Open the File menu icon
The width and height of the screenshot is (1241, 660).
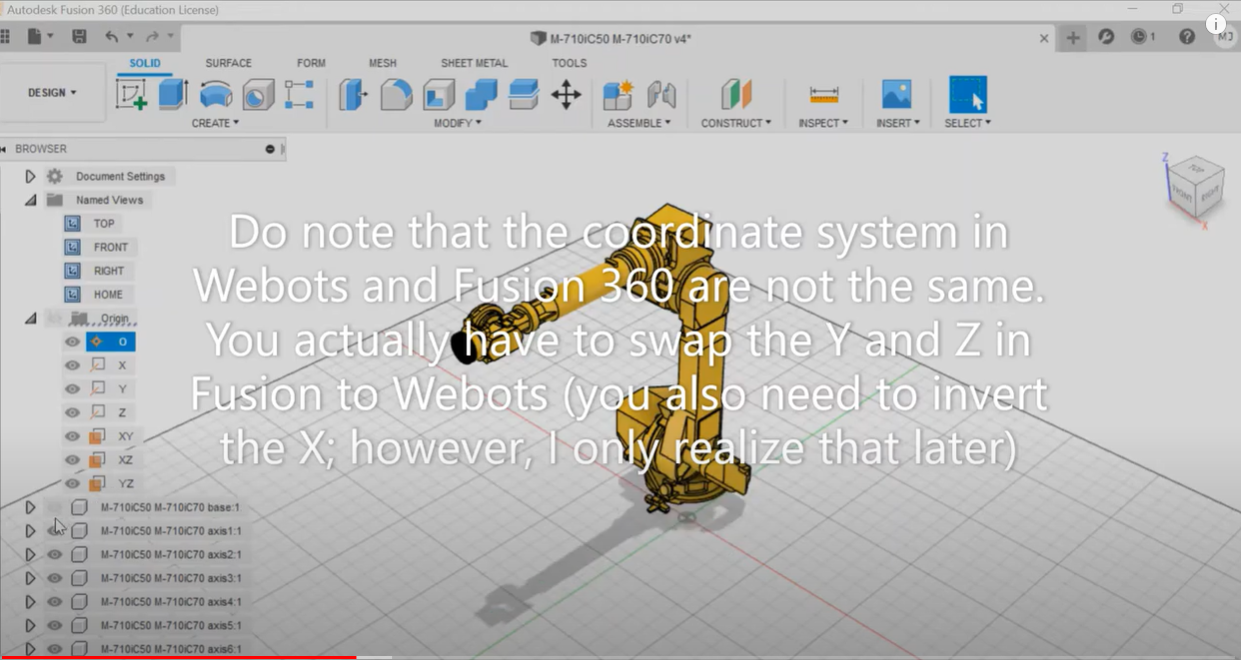tap(35, 37)
